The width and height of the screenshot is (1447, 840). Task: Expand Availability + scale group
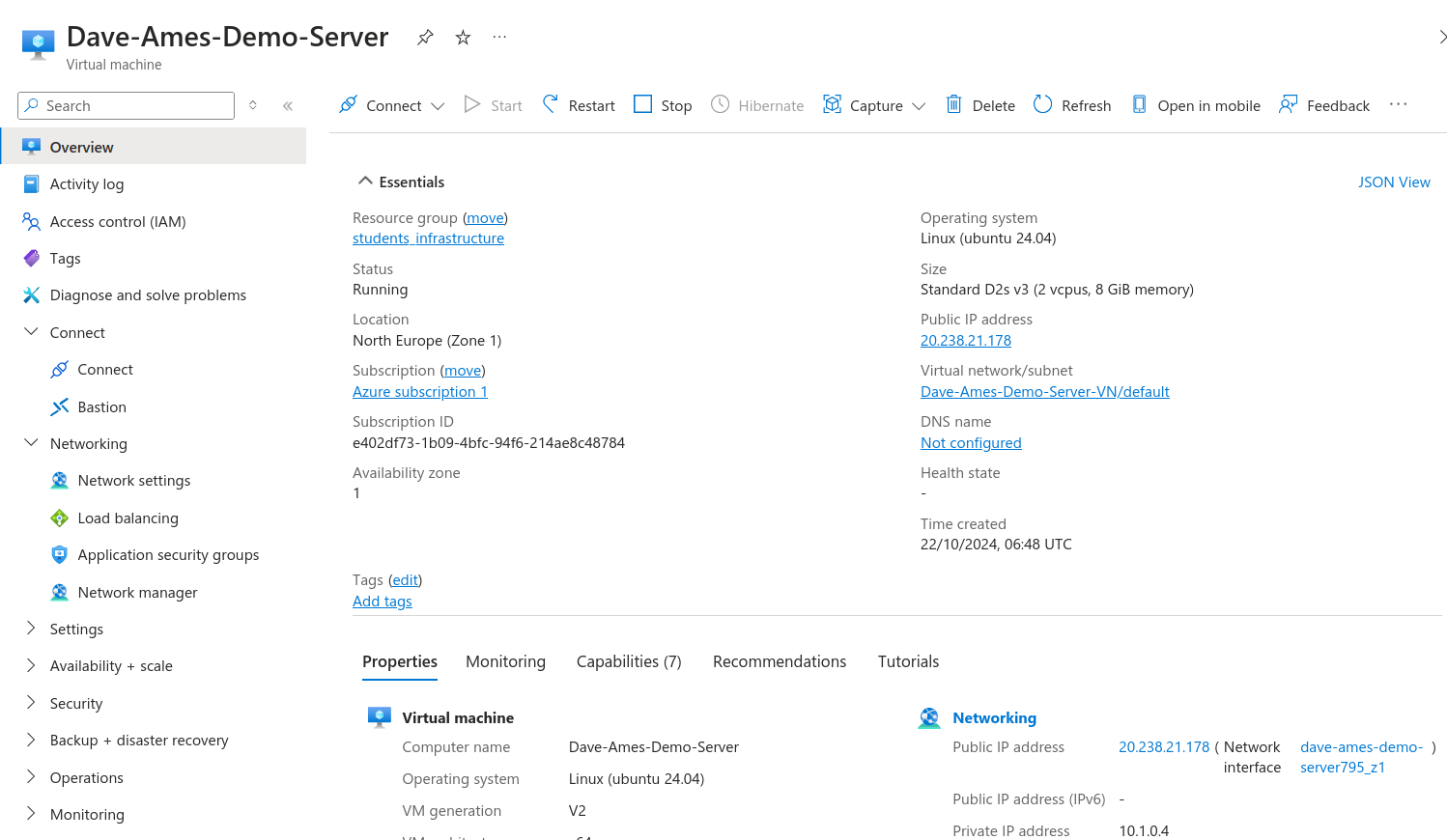[x=31, y=665]
